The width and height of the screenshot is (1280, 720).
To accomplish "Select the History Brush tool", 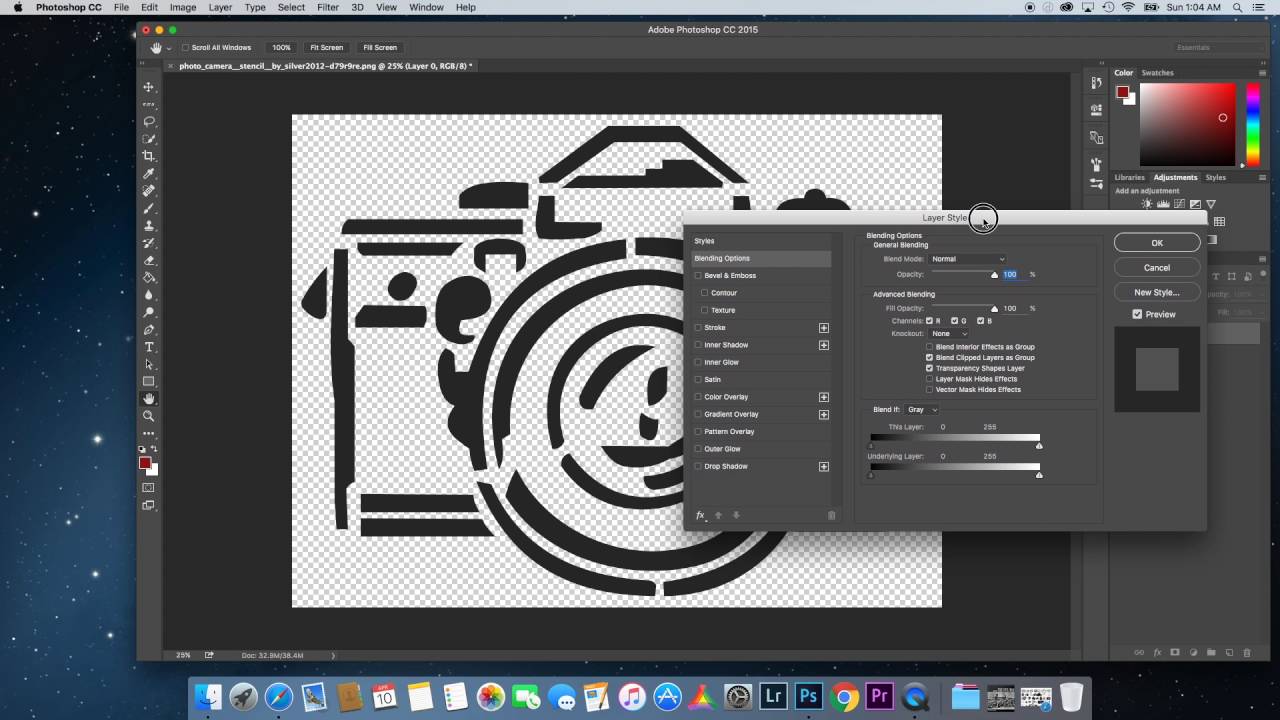I will coord(149,243).
